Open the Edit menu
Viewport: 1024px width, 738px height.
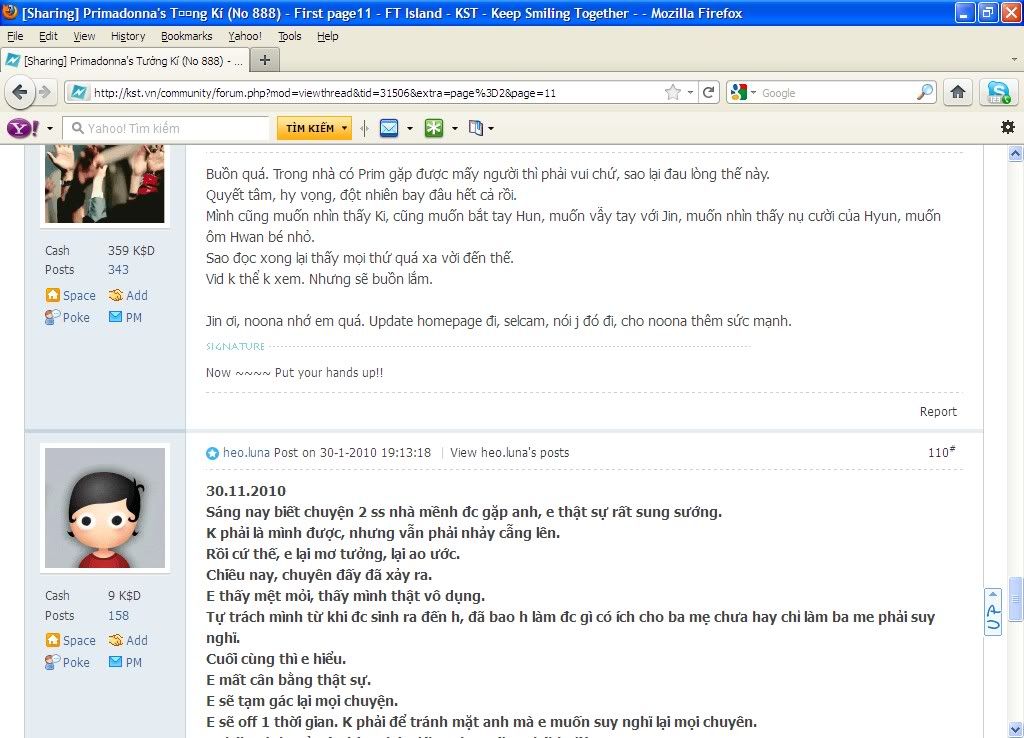tap(48, 36)
